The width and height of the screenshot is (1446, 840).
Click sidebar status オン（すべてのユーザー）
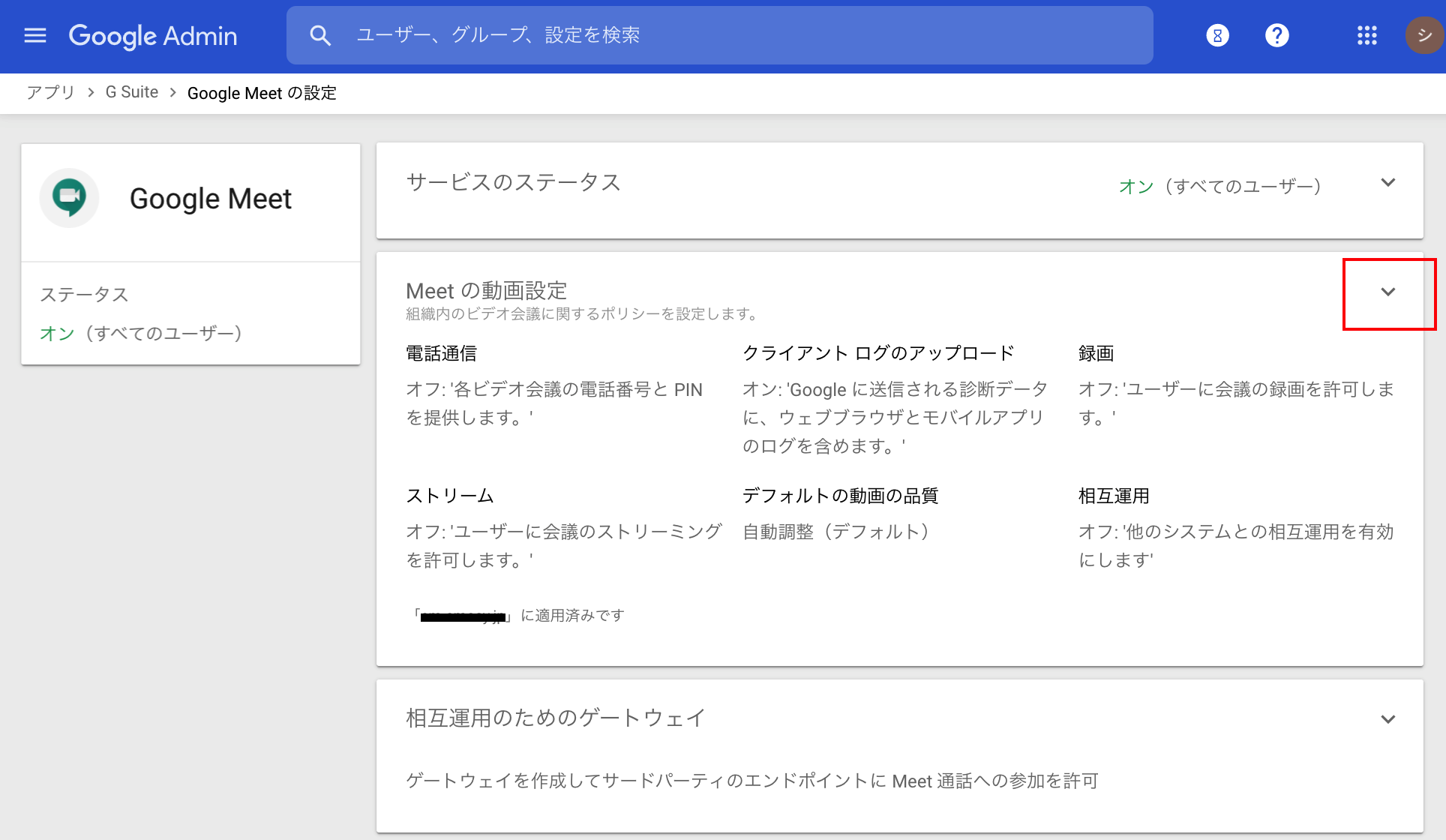tap(141, 333)
